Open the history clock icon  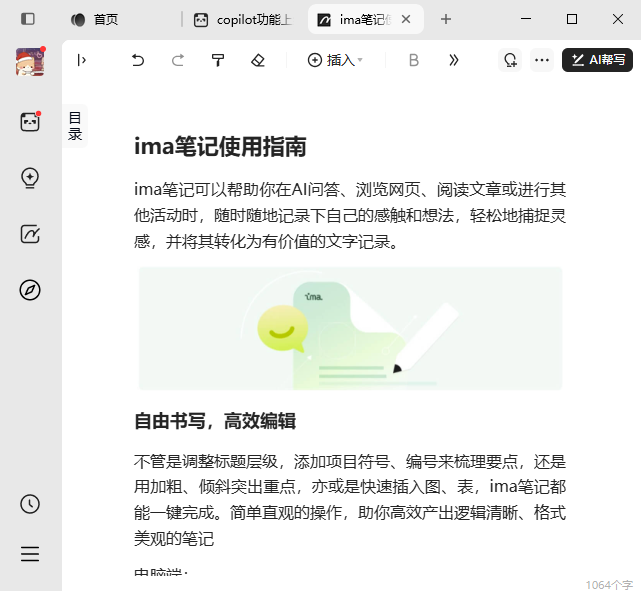tap(30, 504)
